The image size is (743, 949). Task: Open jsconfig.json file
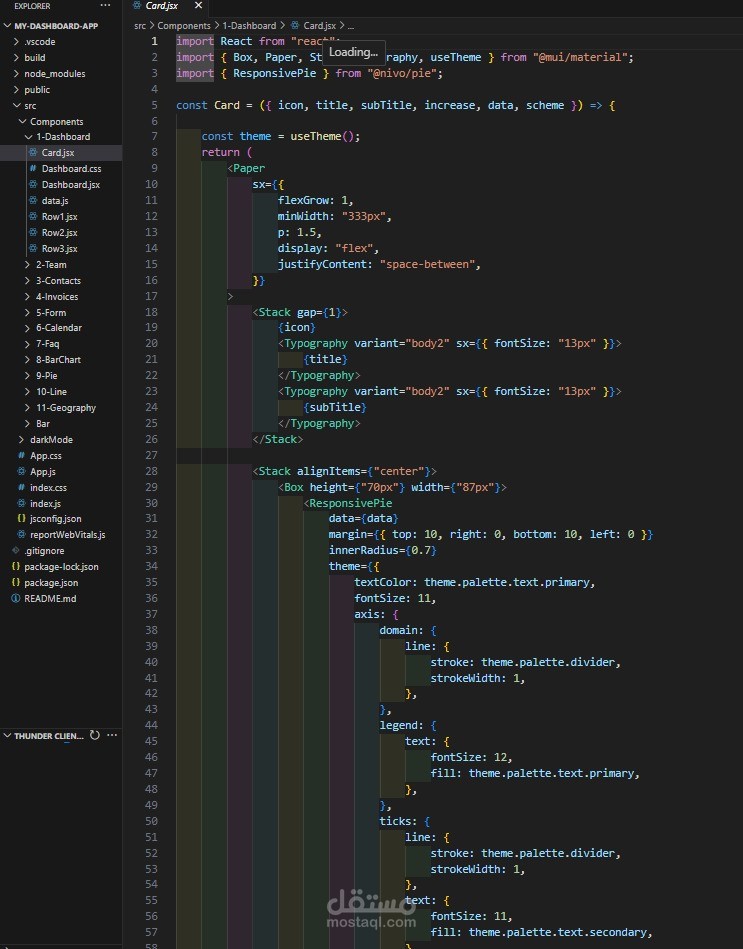click(x=56, y=519)
